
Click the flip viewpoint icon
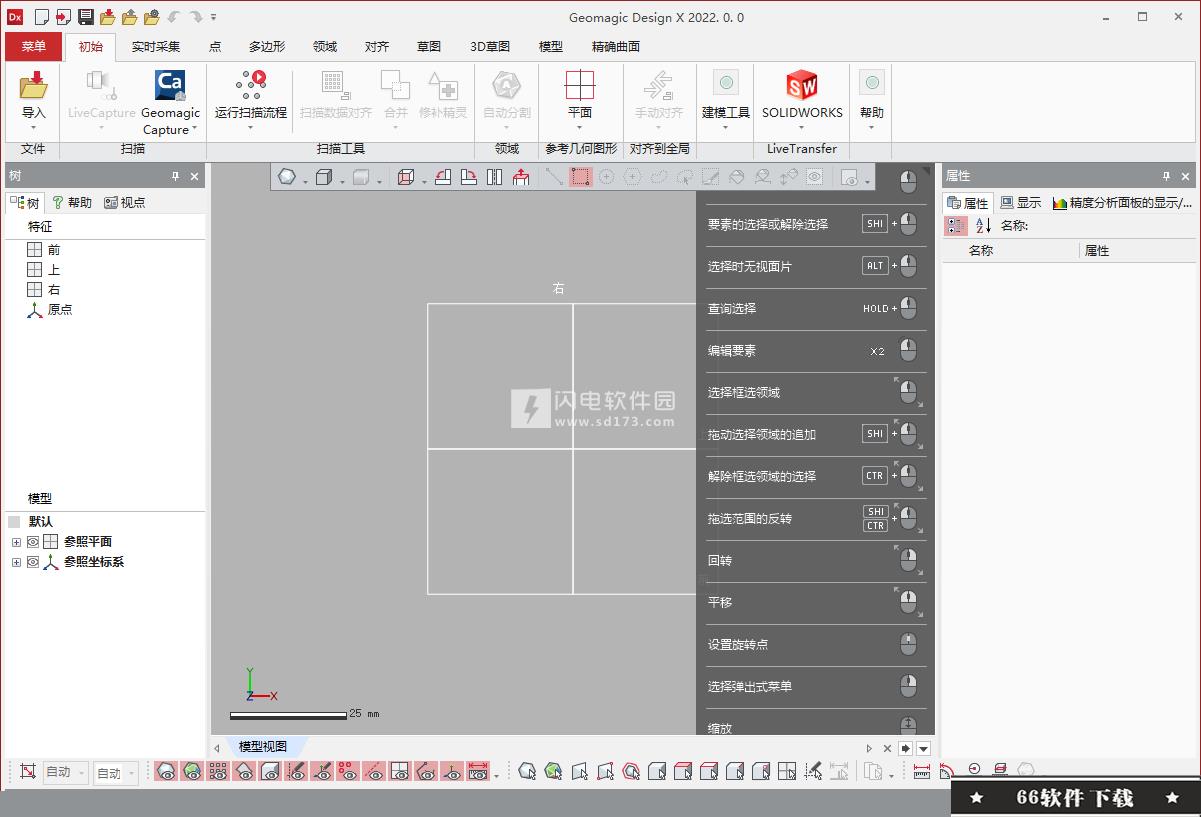495,177
